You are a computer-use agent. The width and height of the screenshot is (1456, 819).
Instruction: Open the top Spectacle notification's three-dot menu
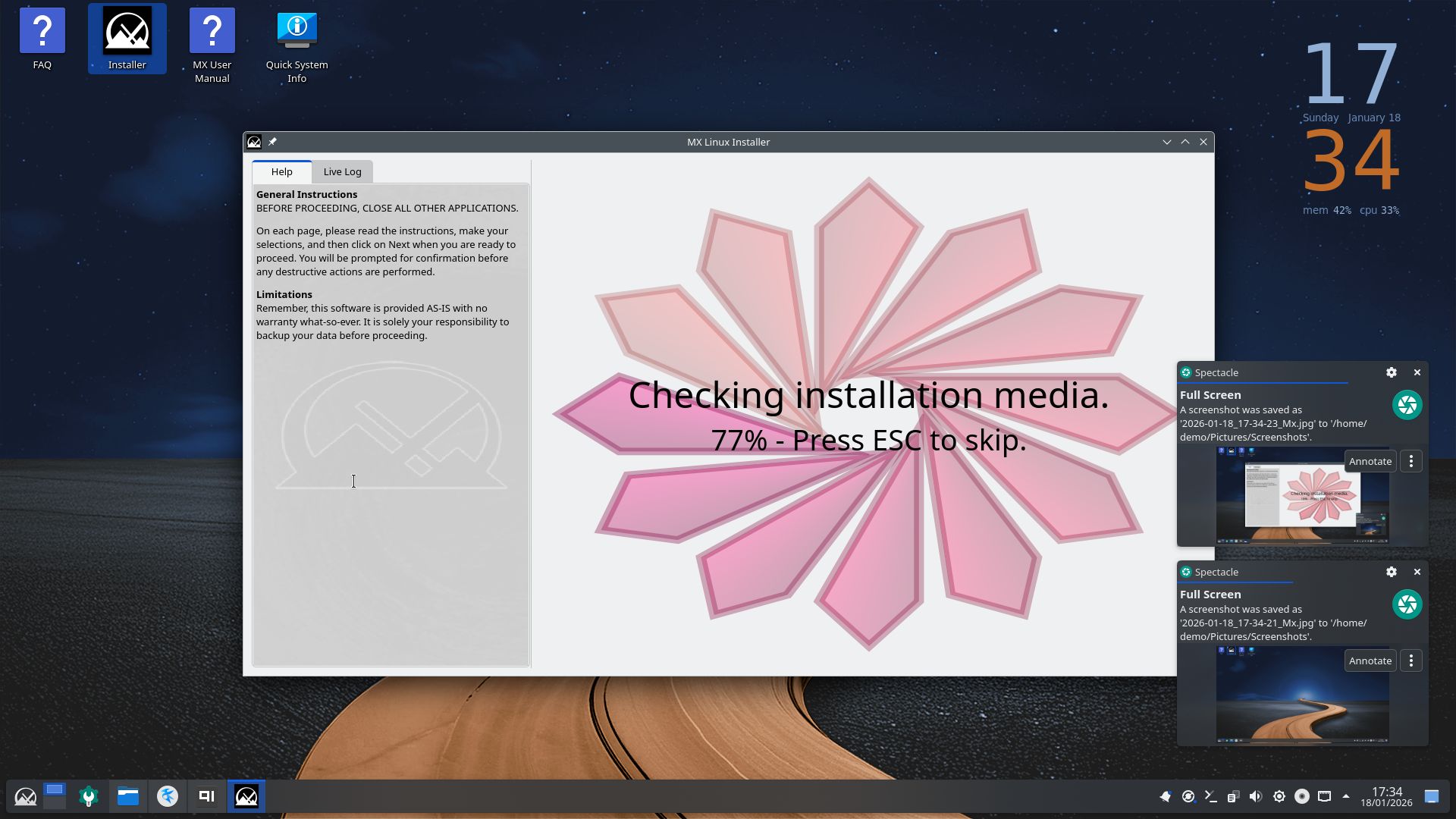(1410, 461)
